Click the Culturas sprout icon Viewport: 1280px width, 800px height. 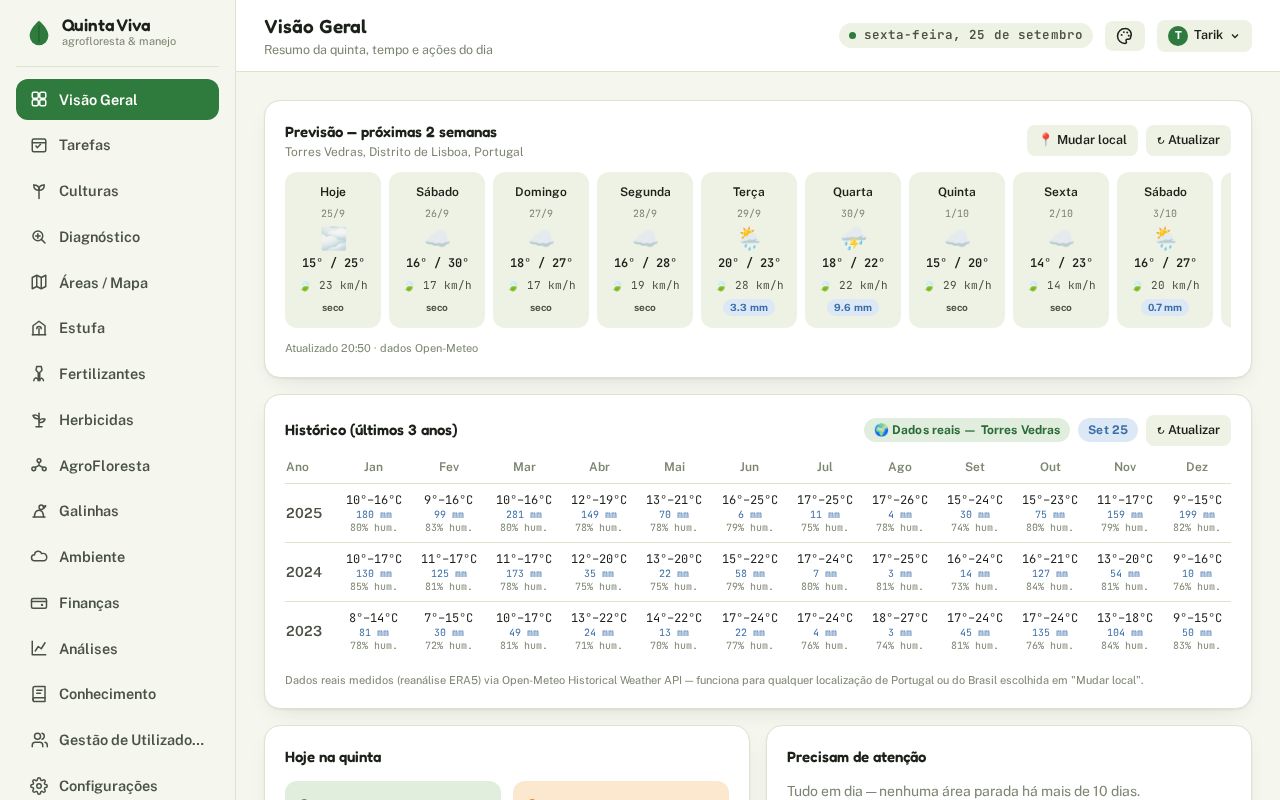[39, 191]
